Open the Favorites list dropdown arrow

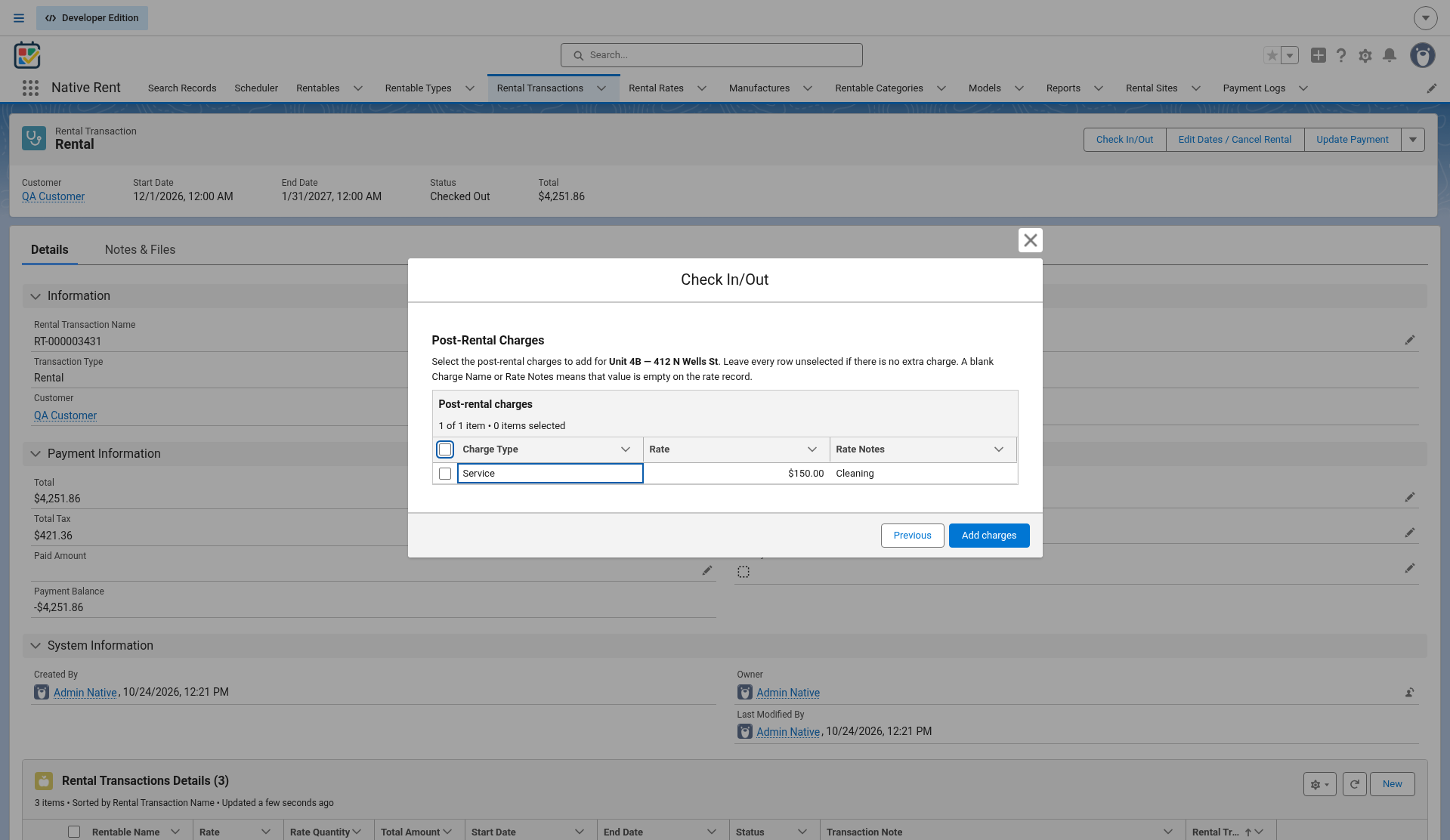tap(1291, 55)
